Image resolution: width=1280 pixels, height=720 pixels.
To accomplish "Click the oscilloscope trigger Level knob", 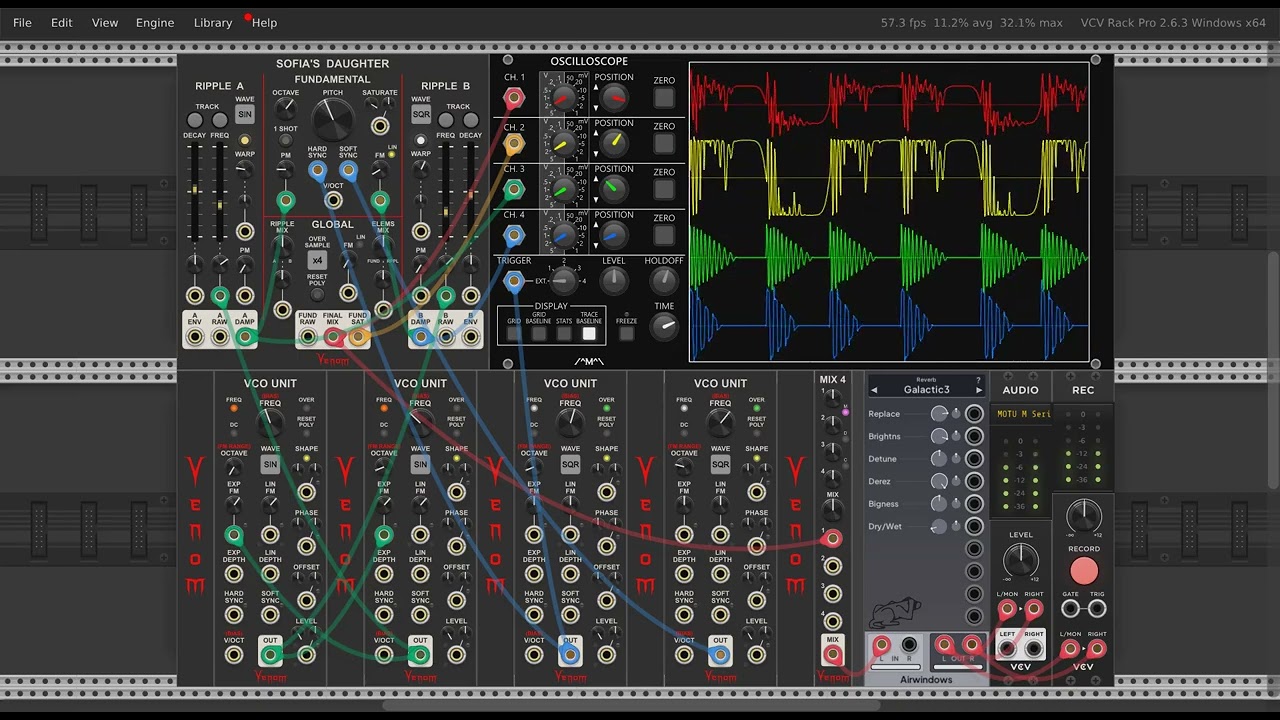I will [x=613, y=282].
